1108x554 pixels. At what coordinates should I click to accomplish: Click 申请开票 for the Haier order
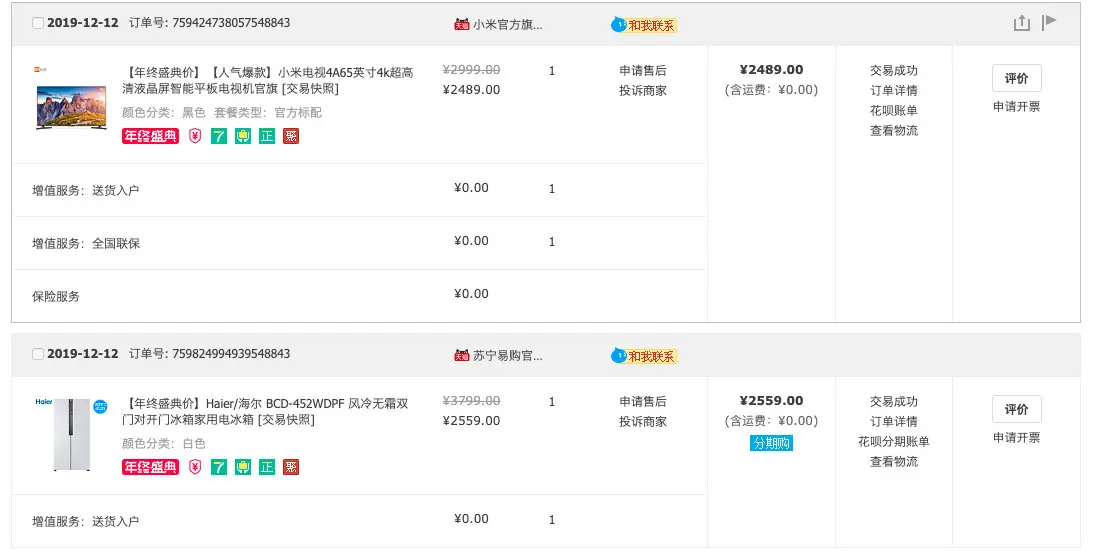point(1016,437)
